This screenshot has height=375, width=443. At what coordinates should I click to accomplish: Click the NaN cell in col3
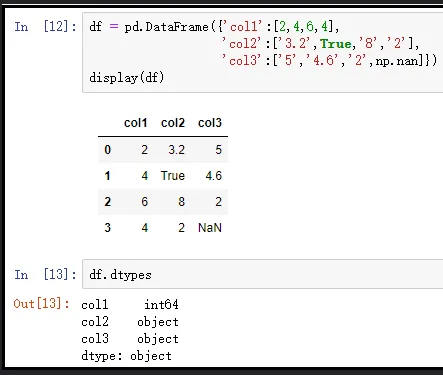click(210, 228)
